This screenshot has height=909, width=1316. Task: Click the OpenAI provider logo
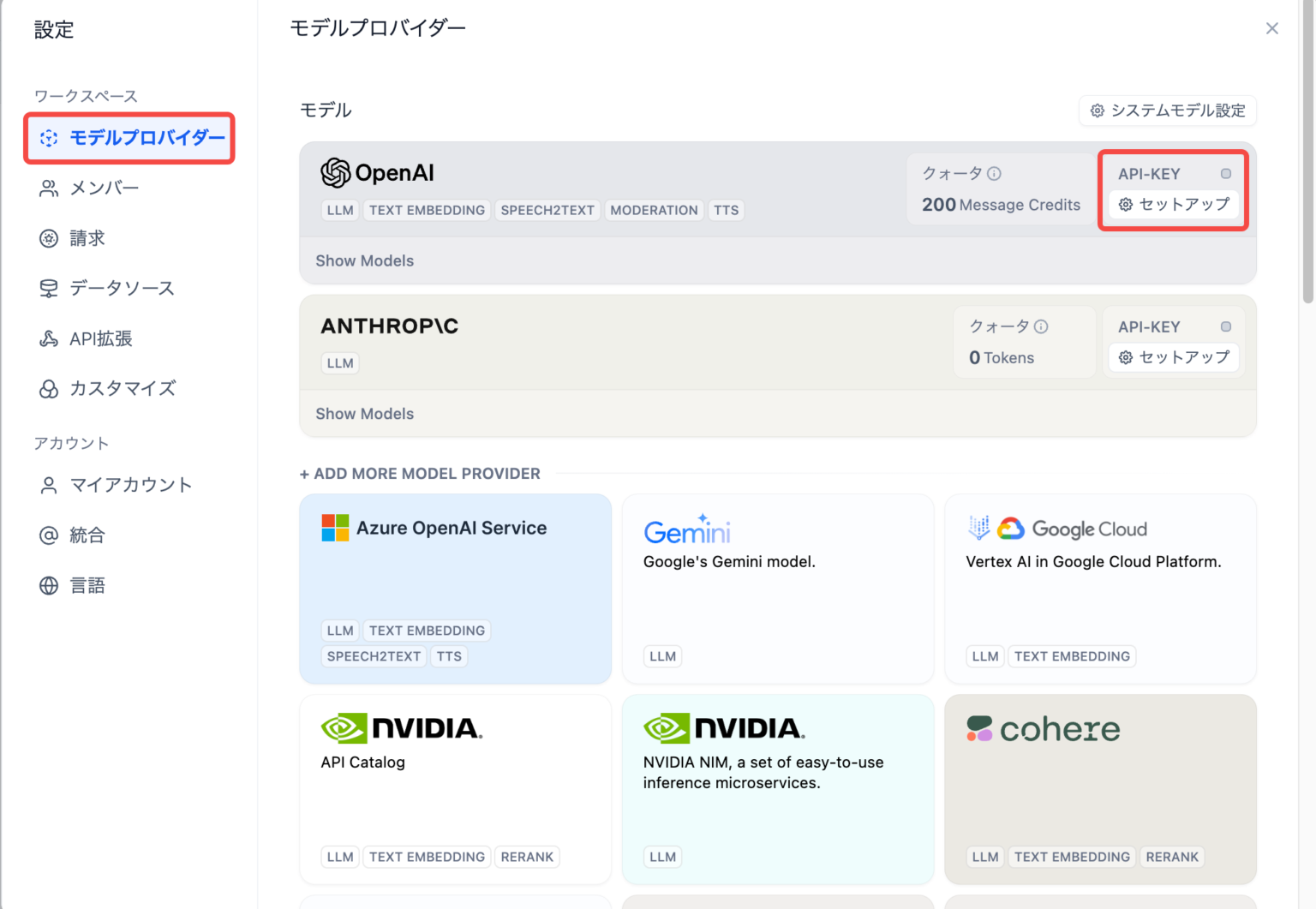pyautogui.click(x=337, y=172)
